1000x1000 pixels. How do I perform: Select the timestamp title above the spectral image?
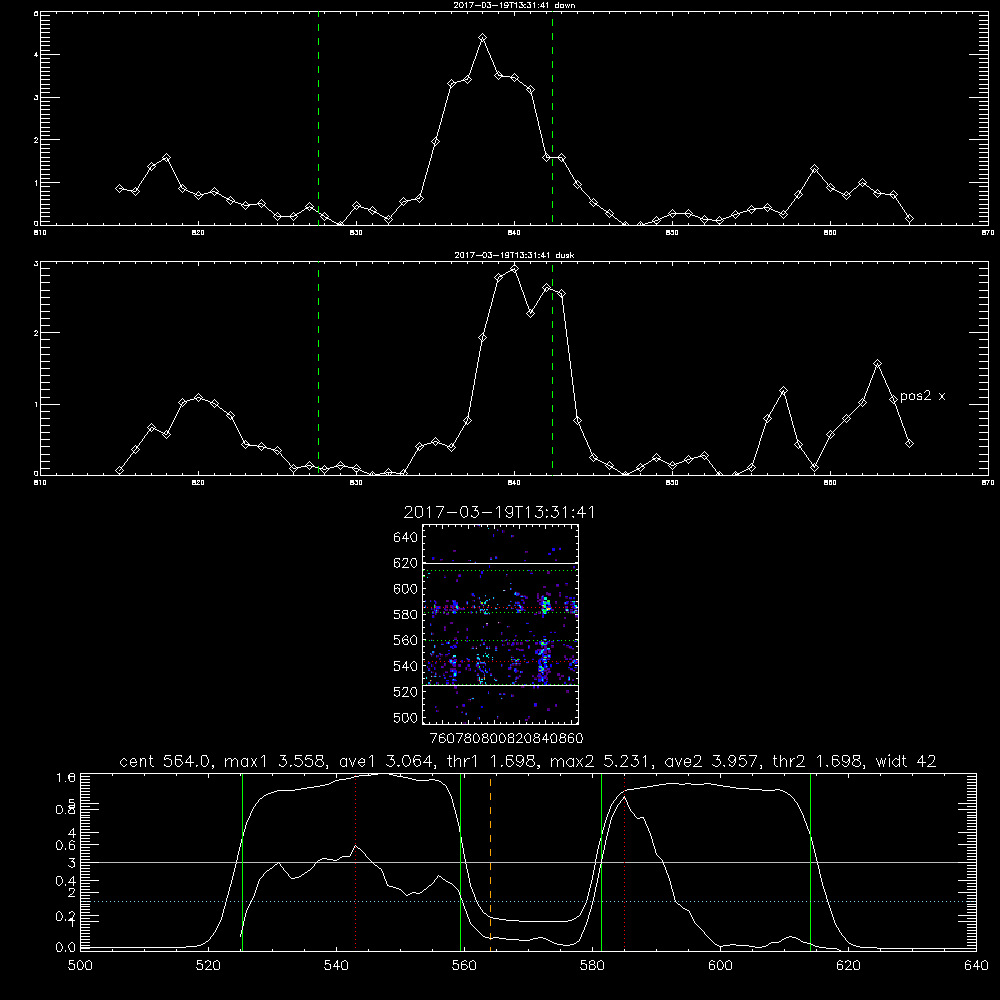499,512
